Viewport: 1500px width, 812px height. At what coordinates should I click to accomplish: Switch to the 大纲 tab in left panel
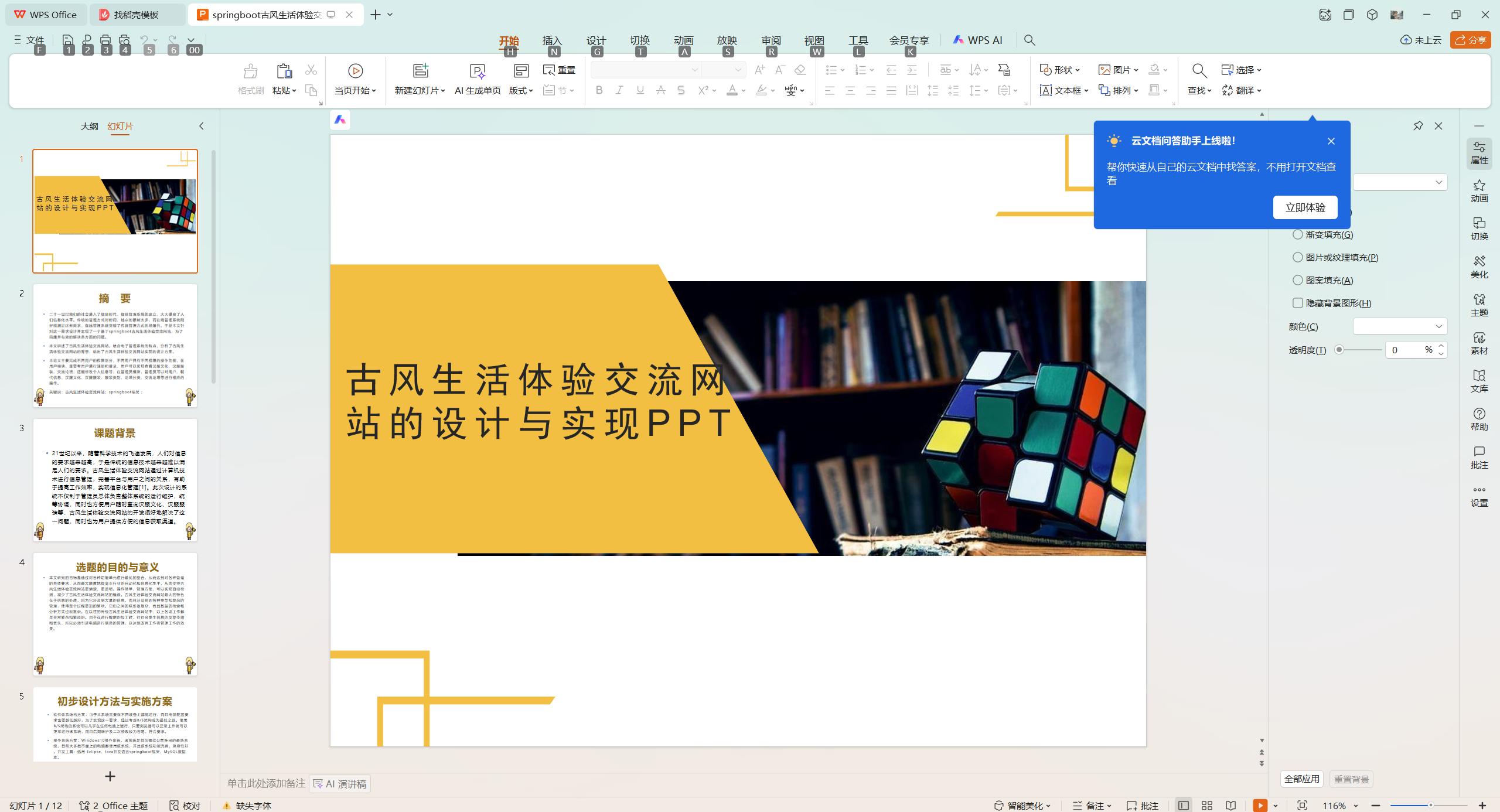pos(89,126)
